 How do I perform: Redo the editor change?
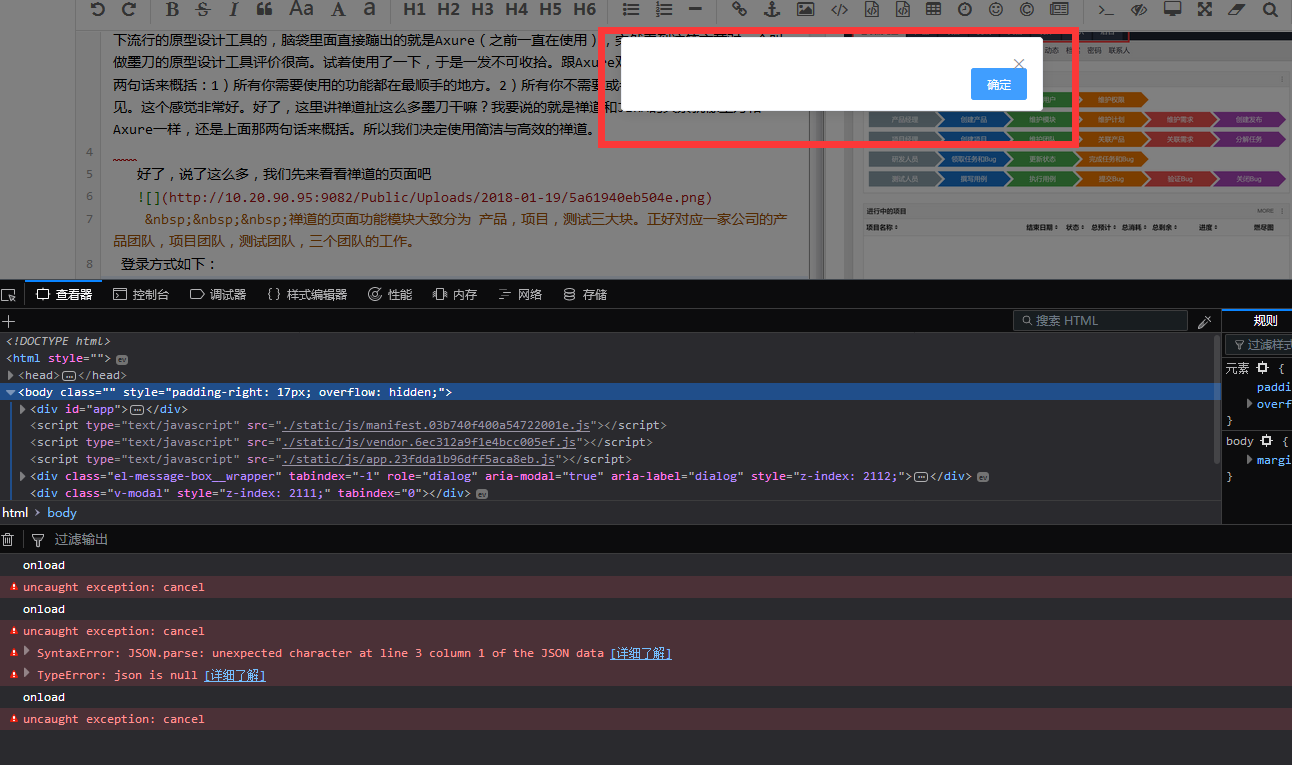[x=128, y=10]
